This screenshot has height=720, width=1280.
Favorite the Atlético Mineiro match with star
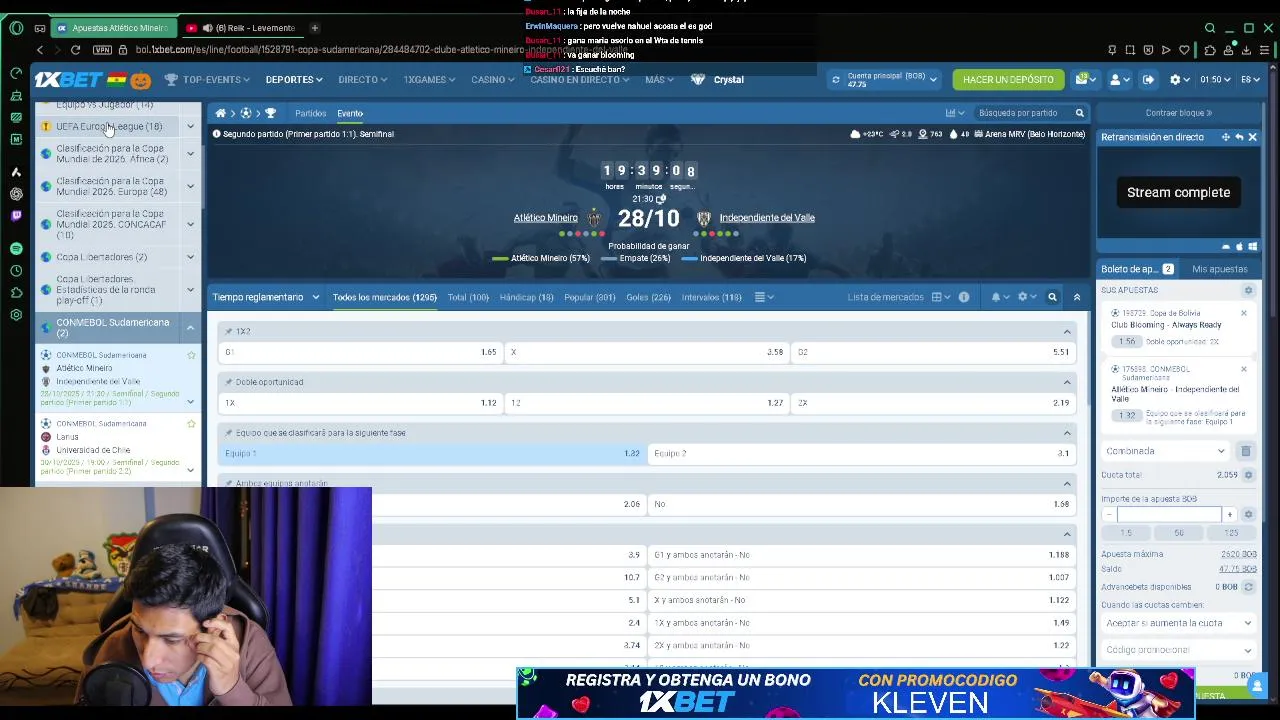pyautogui.click(x=191, y=355)
